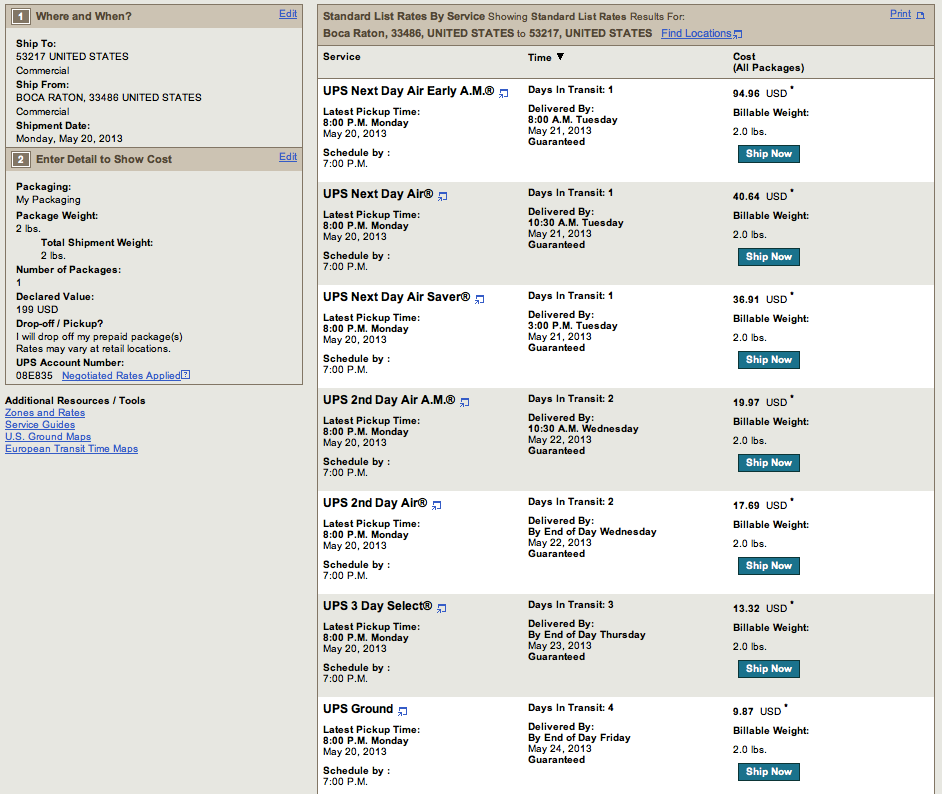Edit the Where and When section

click(288, 14)
